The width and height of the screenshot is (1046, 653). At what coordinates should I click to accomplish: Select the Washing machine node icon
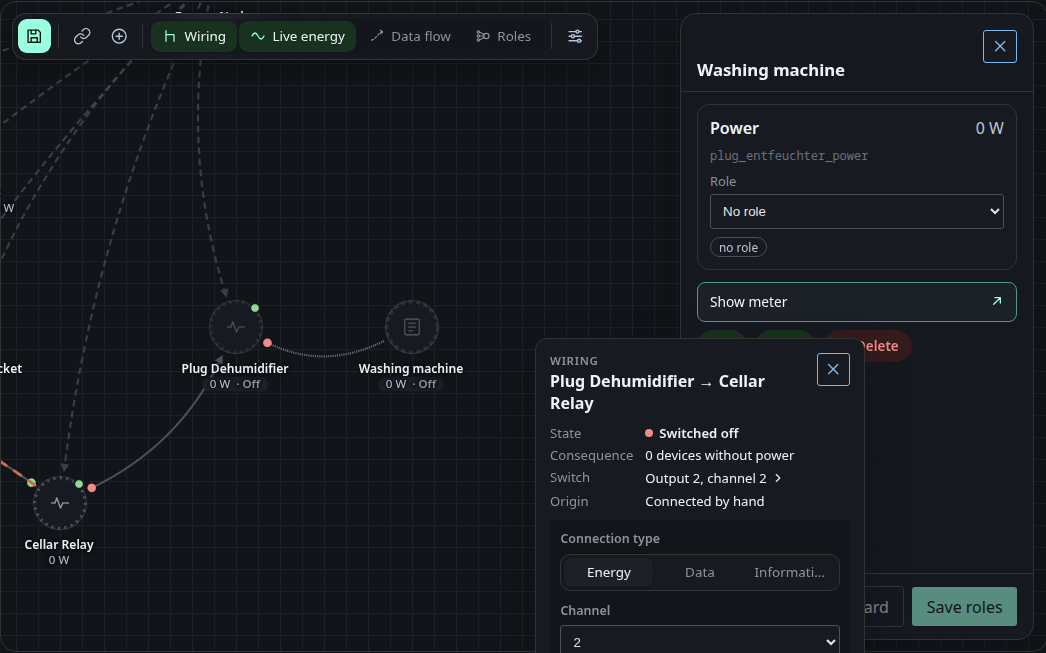click(412, 327)
